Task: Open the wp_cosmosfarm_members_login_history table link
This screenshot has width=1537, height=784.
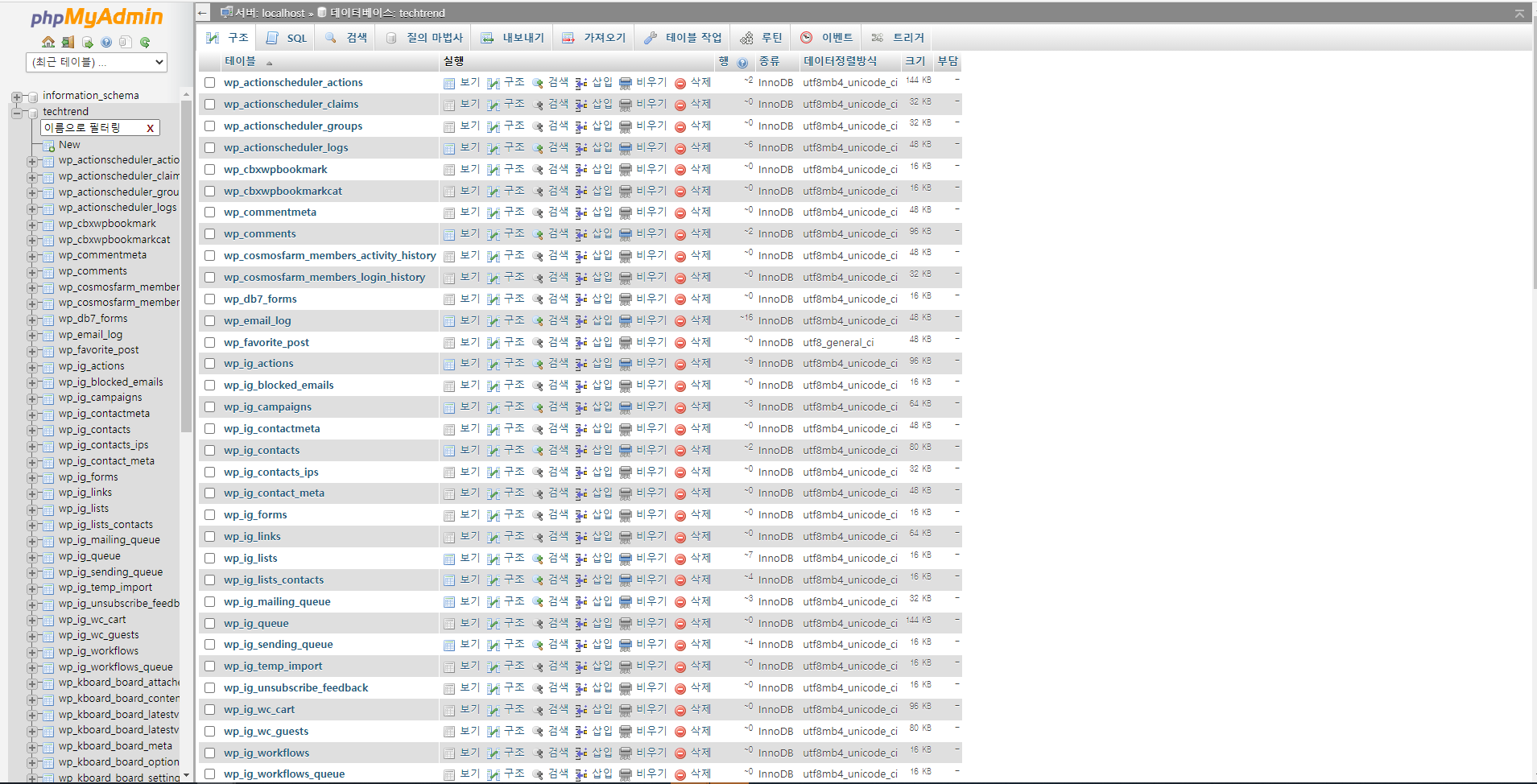Action: (324, 277)
